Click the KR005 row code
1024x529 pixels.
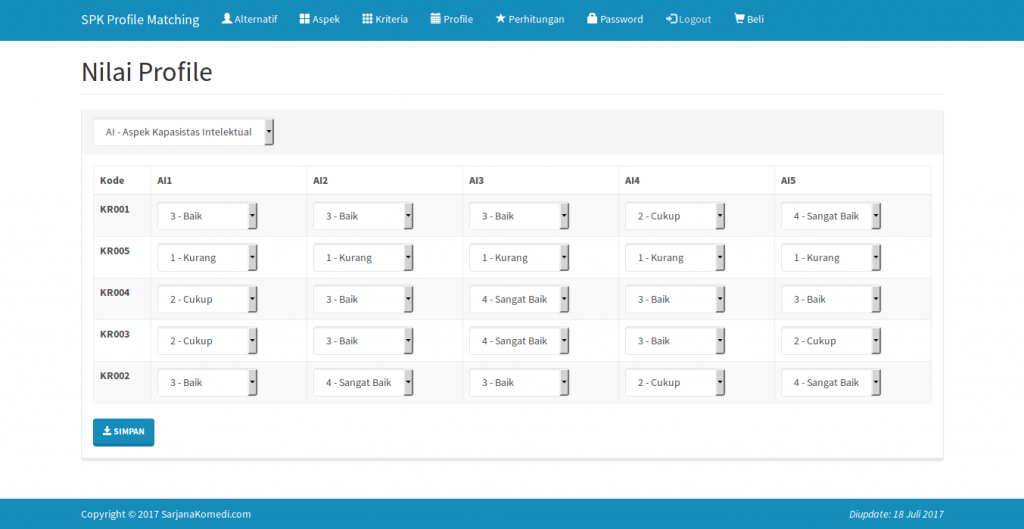click(x=115, y=251)
